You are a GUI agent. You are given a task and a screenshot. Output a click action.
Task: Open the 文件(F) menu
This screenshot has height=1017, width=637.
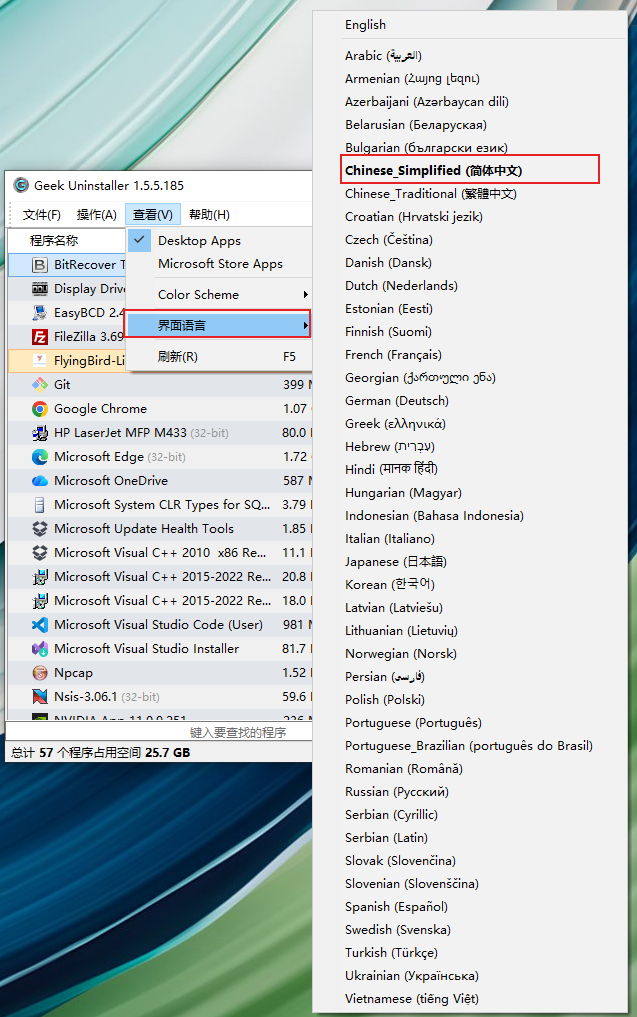(x=42, y=215)
